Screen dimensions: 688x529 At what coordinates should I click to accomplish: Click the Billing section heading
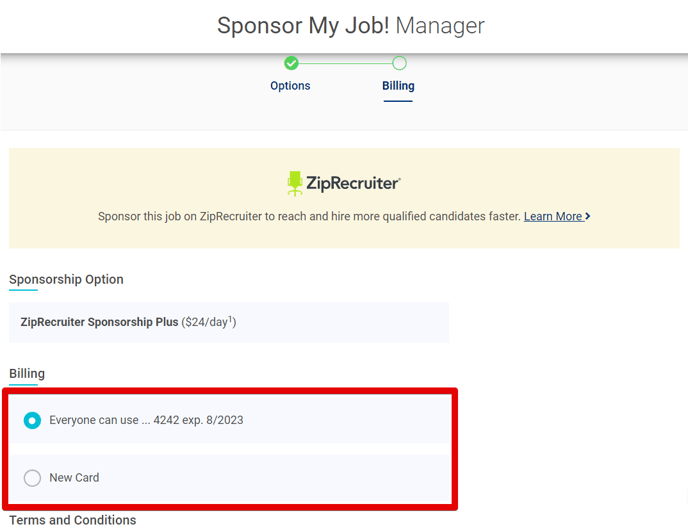tap(27, 373)
